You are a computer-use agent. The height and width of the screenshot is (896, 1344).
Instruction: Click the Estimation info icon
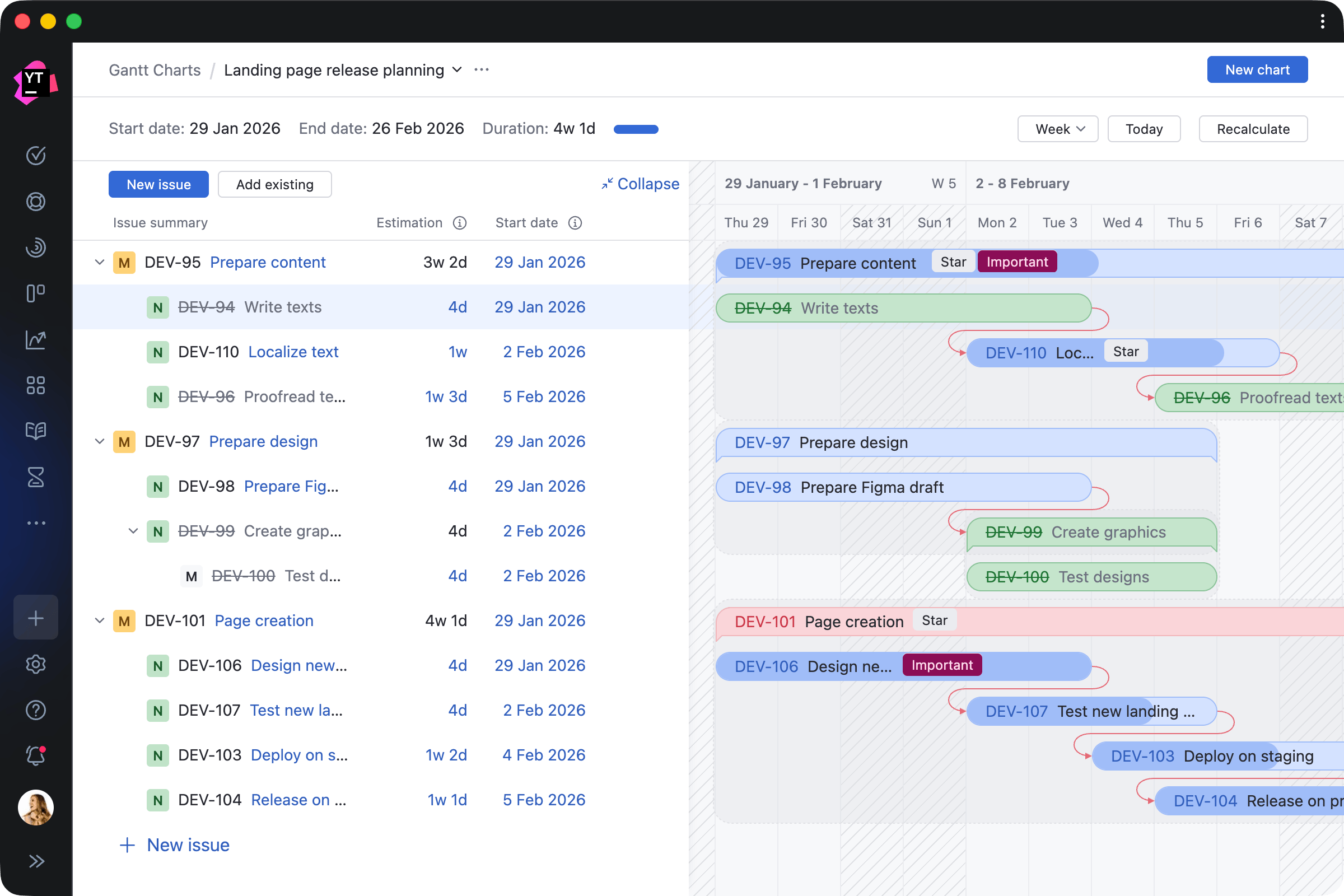pyautogui.click(x=460, y=223)
